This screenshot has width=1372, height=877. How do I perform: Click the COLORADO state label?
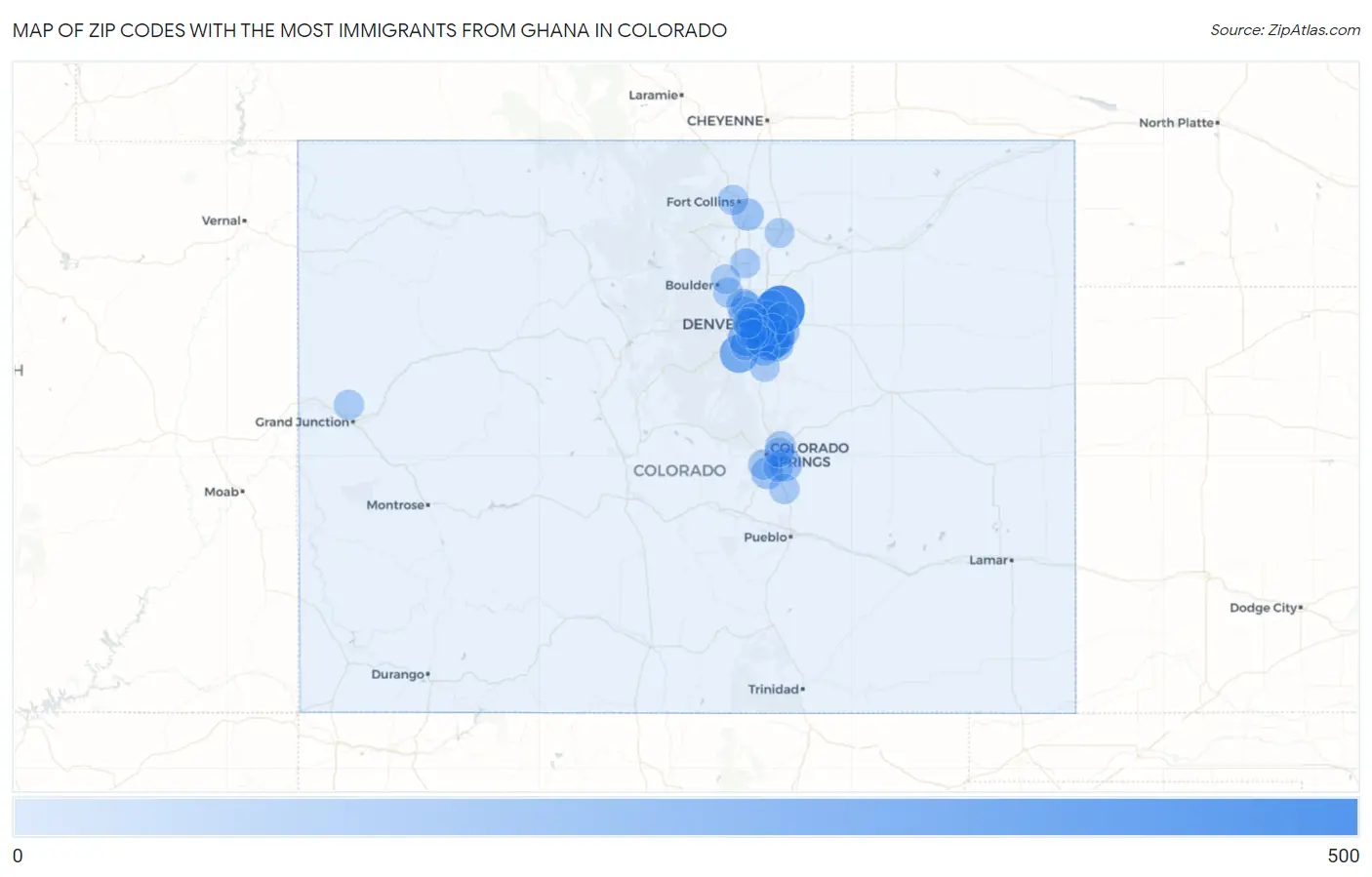click(x=679, y=471)
